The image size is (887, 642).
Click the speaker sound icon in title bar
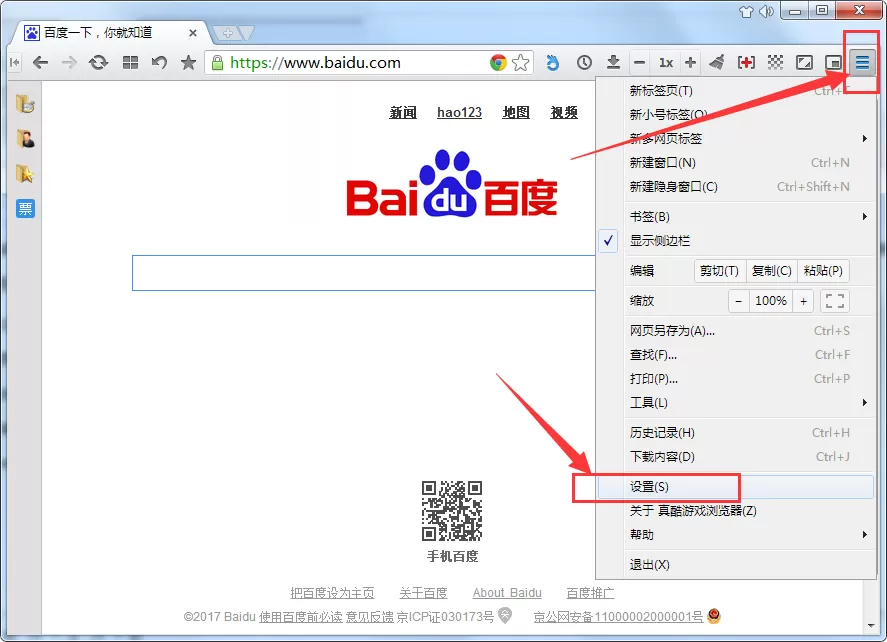tap(767, 11)
